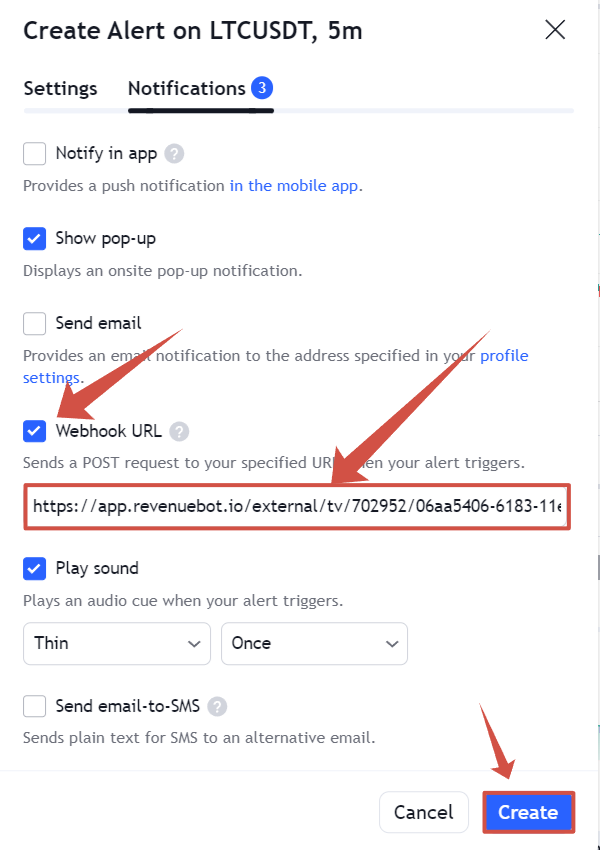600x850 pixels.
Task: Enable the Send email checkbox
Action: [x=34, y=324]
